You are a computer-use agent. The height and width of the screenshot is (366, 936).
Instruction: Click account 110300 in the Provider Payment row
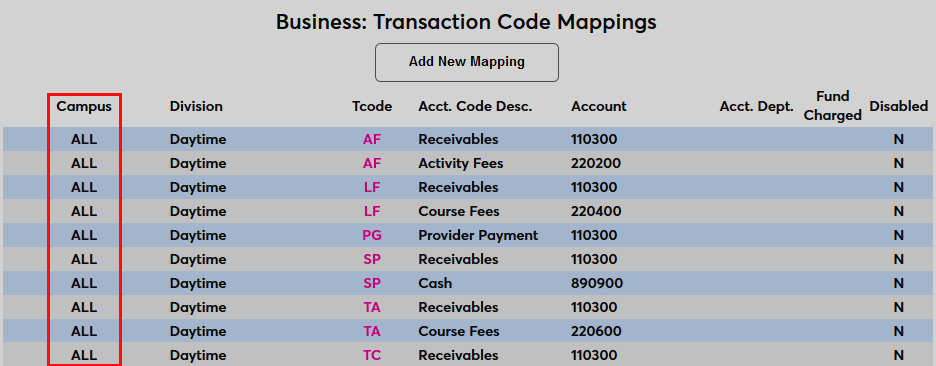click(594, 235)
